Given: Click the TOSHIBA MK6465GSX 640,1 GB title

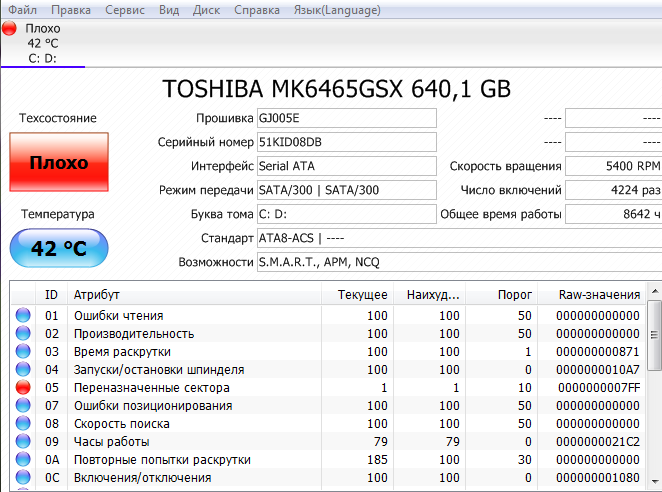Looking at the screenshot, I should (x=336, y=89).
